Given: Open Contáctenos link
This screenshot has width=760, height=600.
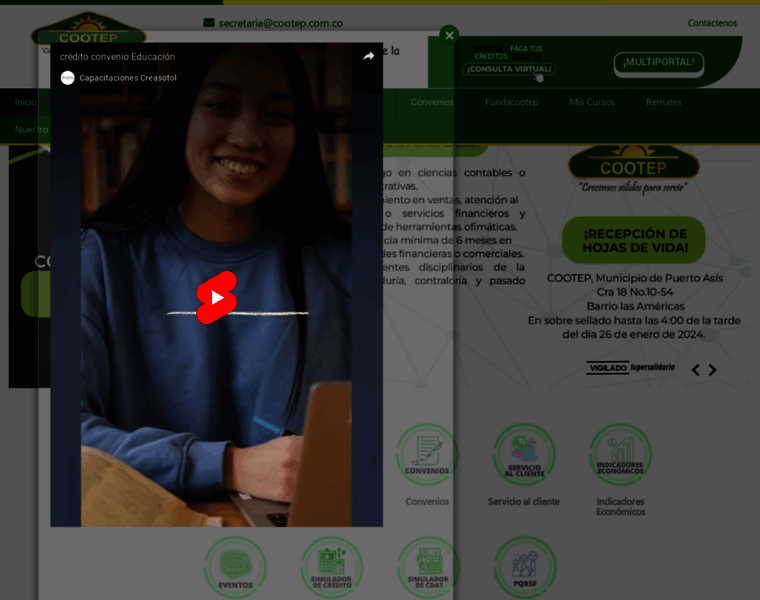Looking at the screenshot, I should (712, 23).
